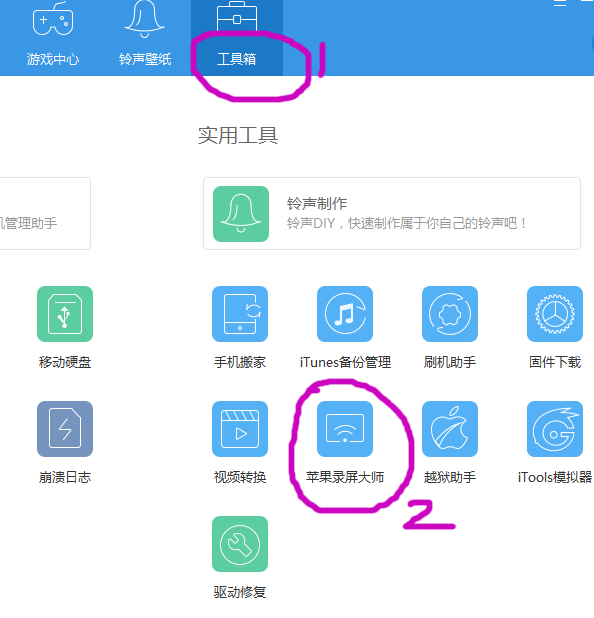Switch to the 工具箱 toolbox tab
The width and height of the screenshot is (594, 618).
(237, 38)
